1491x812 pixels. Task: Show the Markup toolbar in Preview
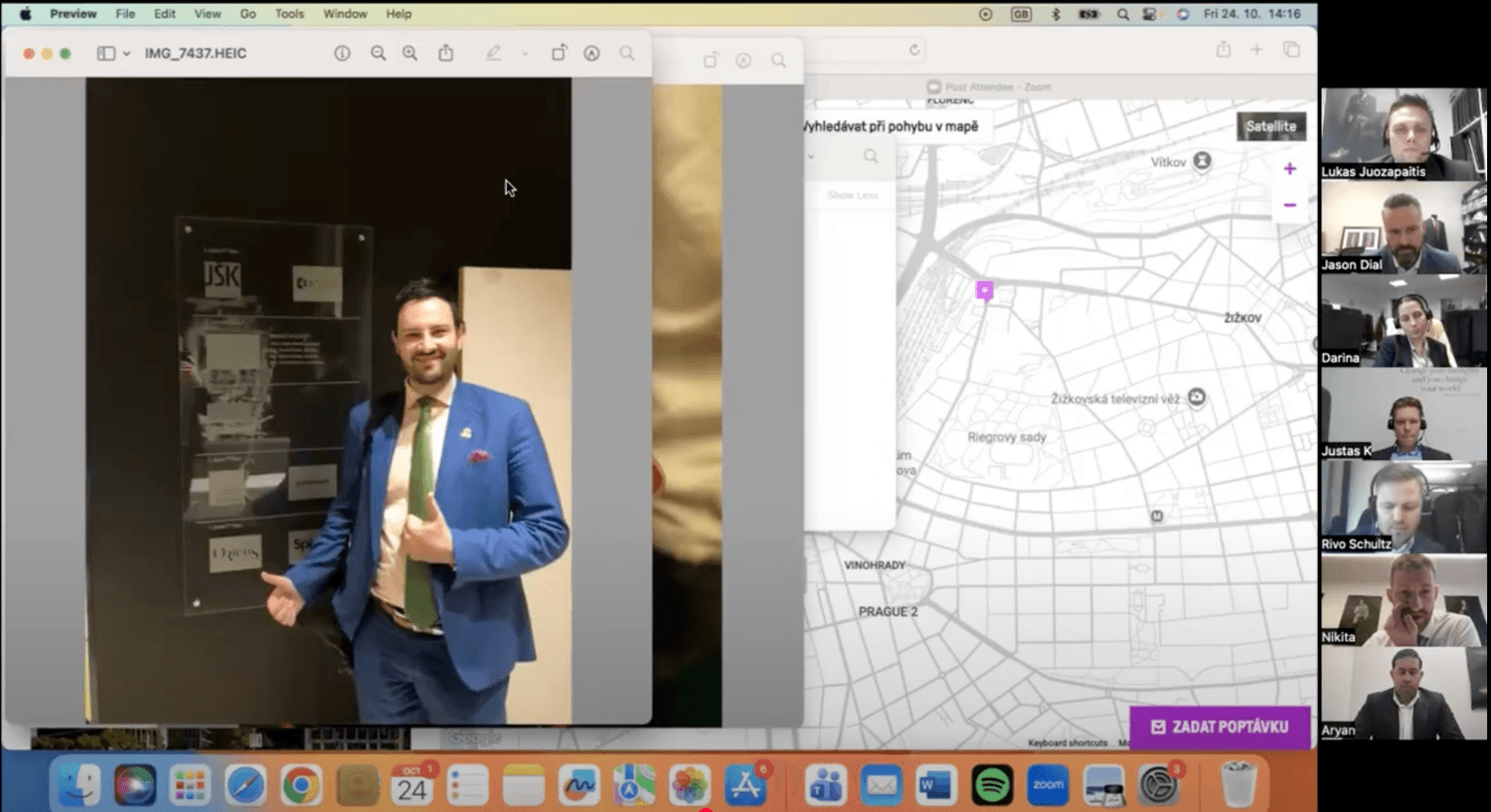click(591, 54)
